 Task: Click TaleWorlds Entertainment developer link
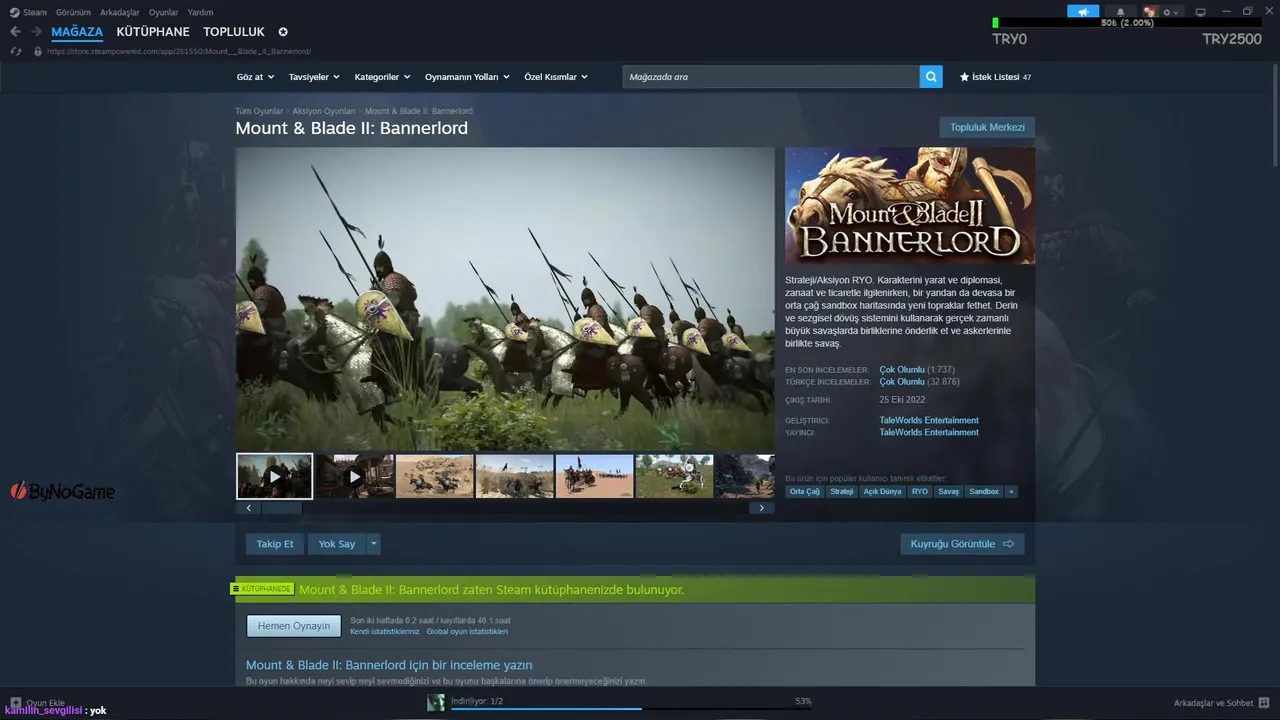coord(929,420)
